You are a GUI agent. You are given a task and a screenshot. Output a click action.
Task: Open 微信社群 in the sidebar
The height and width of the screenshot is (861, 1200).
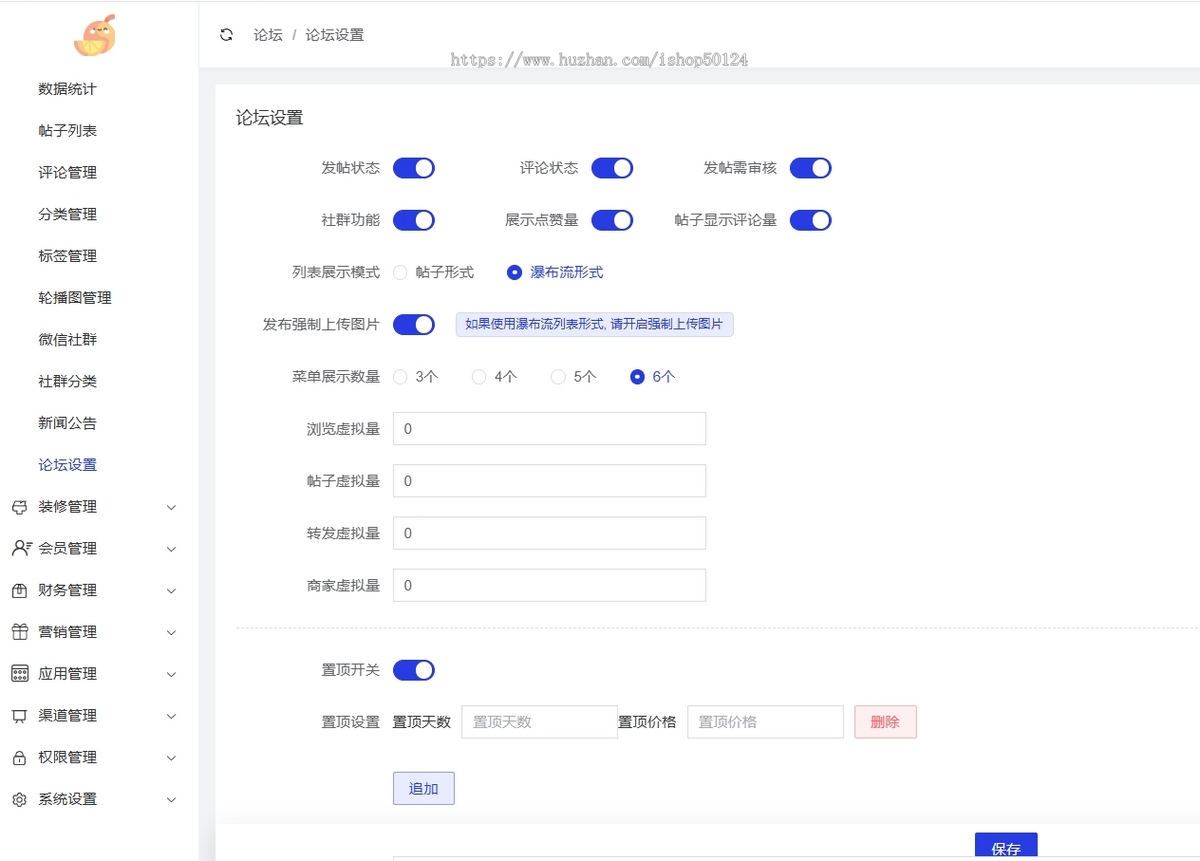[x=67, y=340]
